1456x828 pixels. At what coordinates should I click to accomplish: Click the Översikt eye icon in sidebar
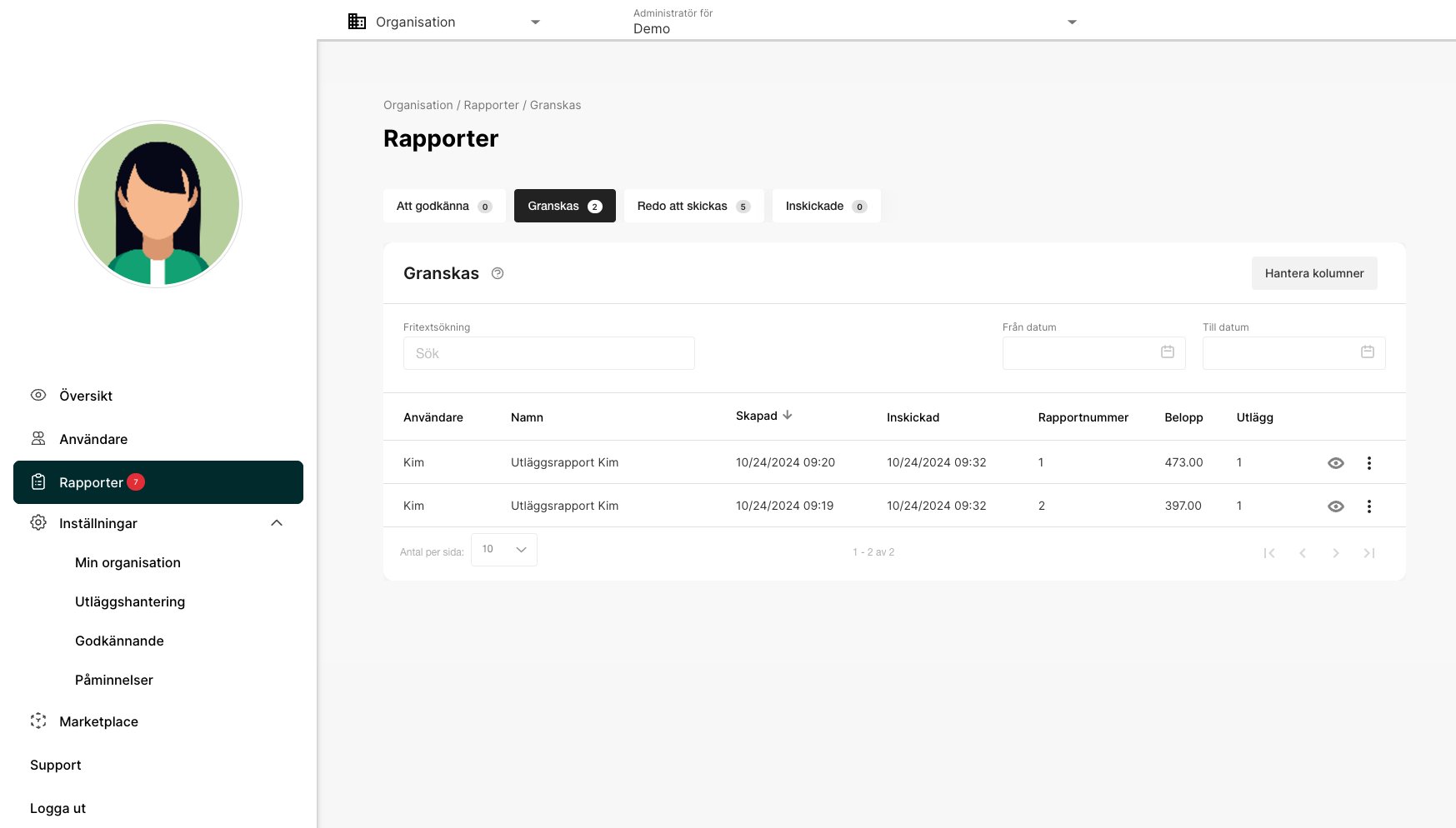tap(38, 395)
